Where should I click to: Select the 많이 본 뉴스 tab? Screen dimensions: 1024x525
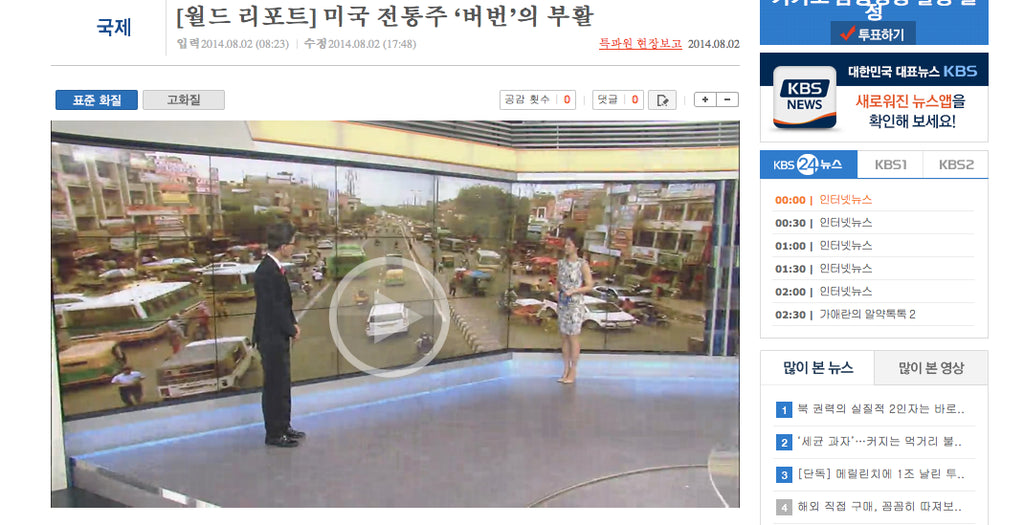pyautogui.click(x=818, y=368)
